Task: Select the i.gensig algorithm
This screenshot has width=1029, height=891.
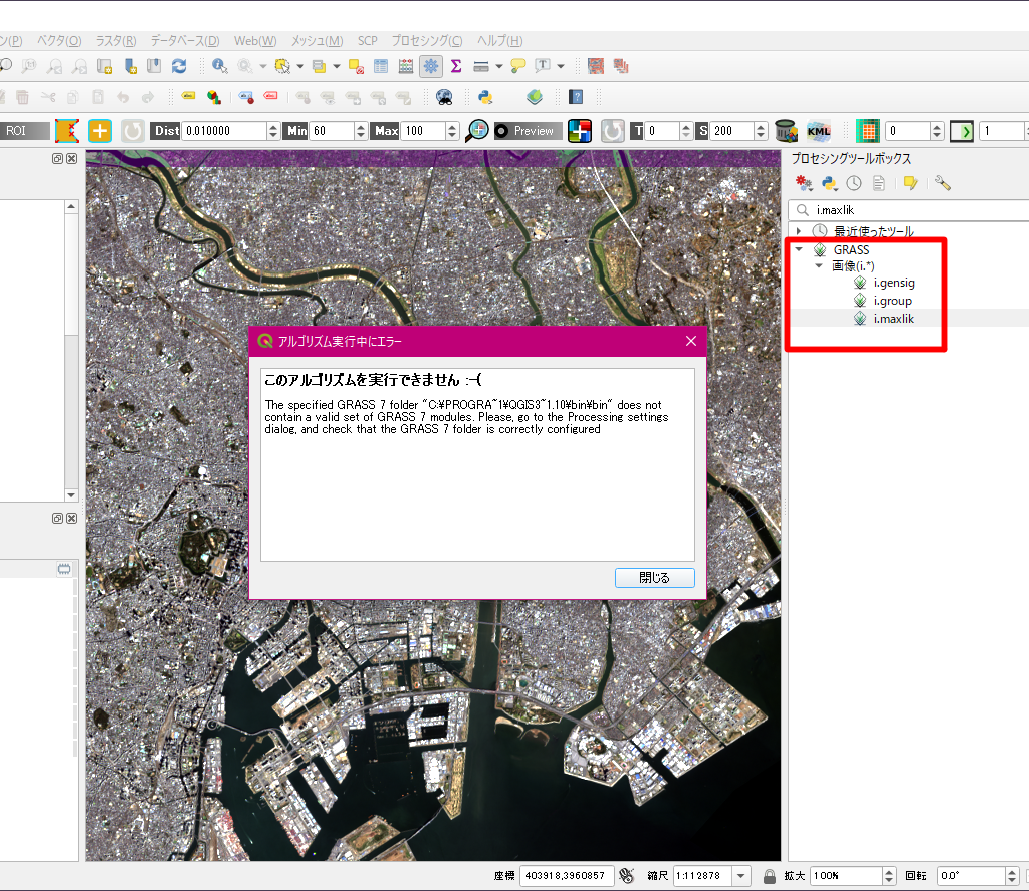Action: tap(892, 282)
